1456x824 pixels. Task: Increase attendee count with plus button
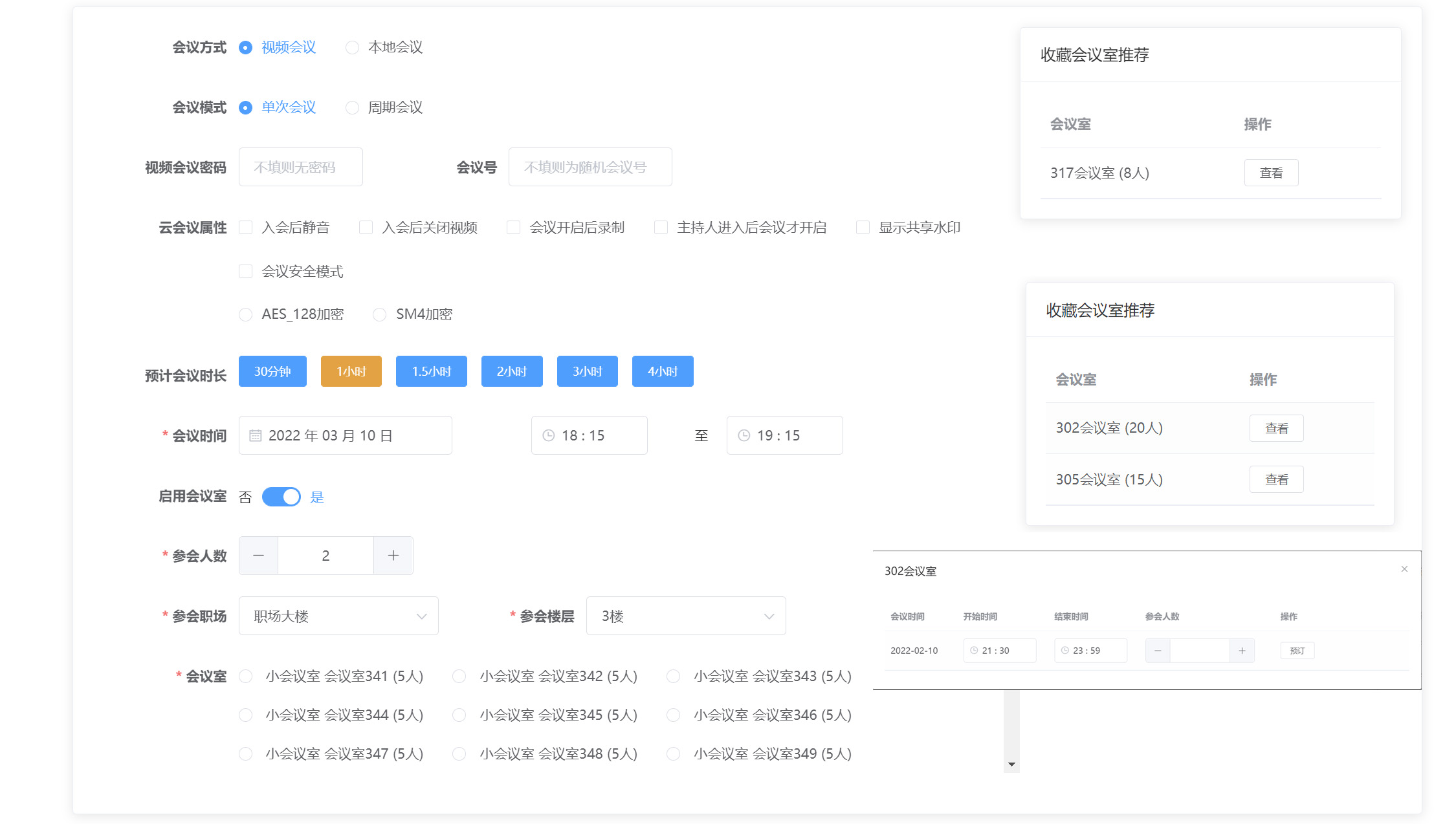pyautogui.click(x=393, y=556)
